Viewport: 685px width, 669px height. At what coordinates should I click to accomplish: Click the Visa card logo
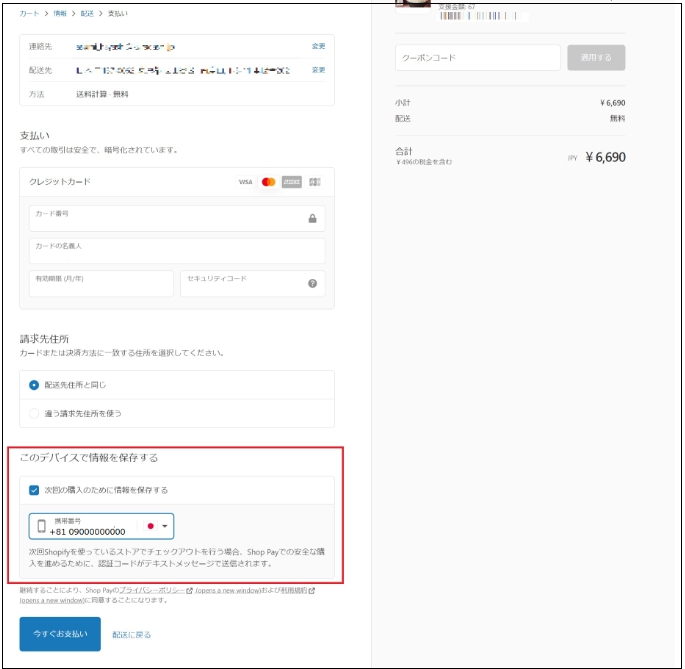pos(245,182)
